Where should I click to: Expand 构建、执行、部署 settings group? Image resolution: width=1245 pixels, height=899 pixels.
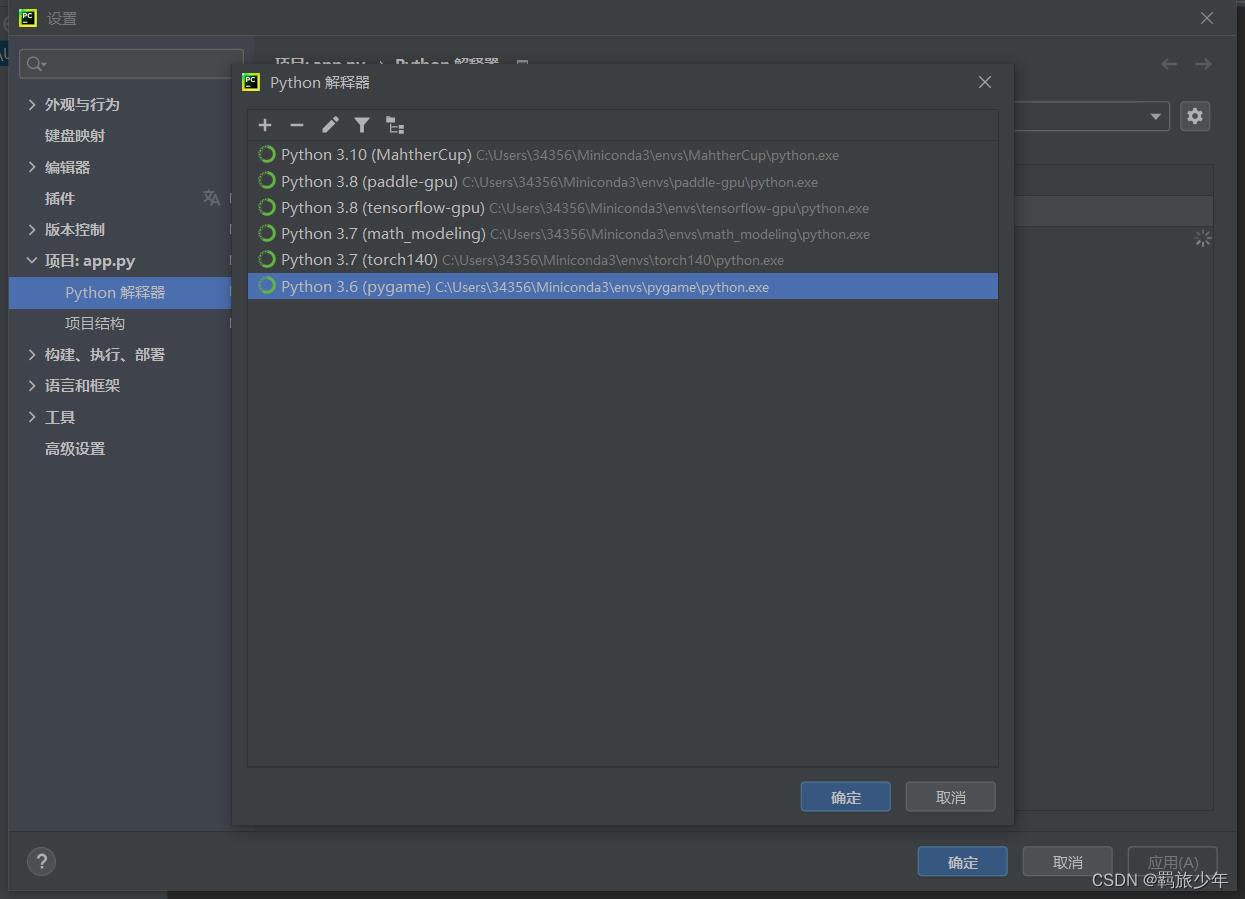coord(33,355)
